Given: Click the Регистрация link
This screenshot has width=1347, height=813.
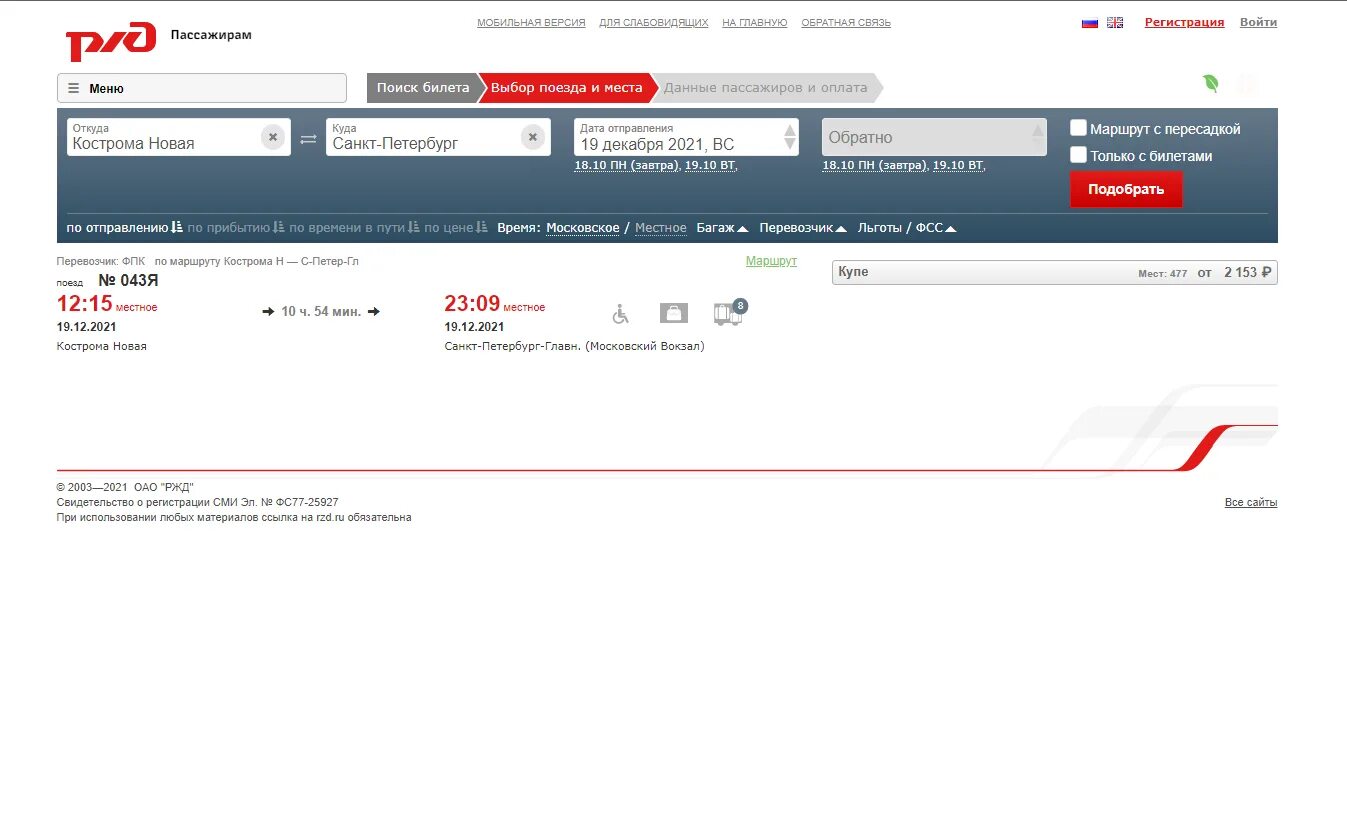Looking at the screenshot, I should (x=1184, y=22).
